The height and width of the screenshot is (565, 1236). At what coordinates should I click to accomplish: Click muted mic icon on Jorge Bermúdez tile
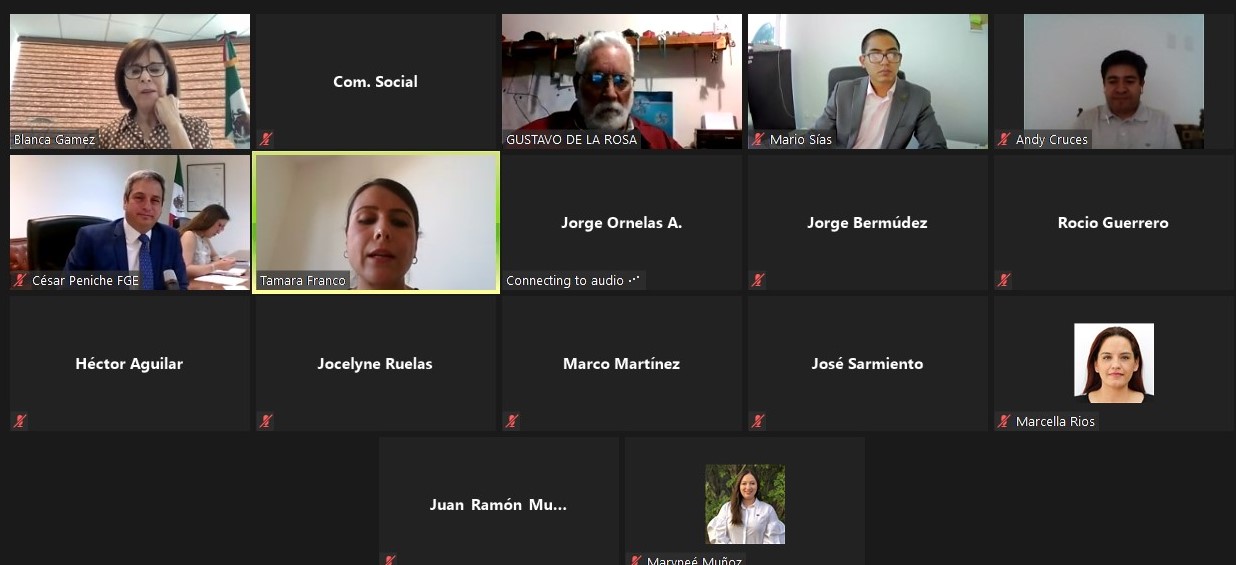758,280
